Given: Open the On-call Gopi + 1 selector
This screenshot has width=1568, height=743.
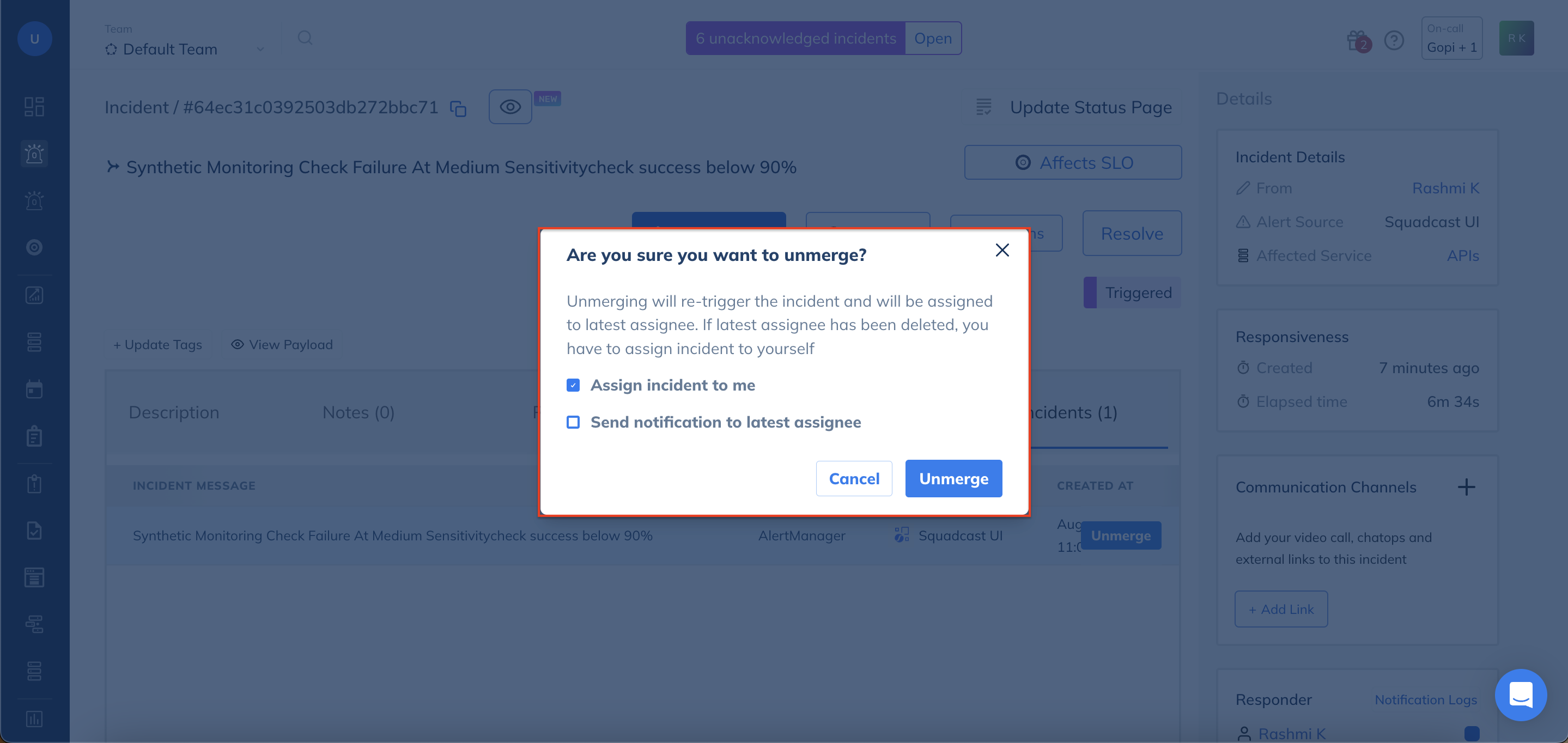Looking at the screenshot, I should click(1452, 38).
